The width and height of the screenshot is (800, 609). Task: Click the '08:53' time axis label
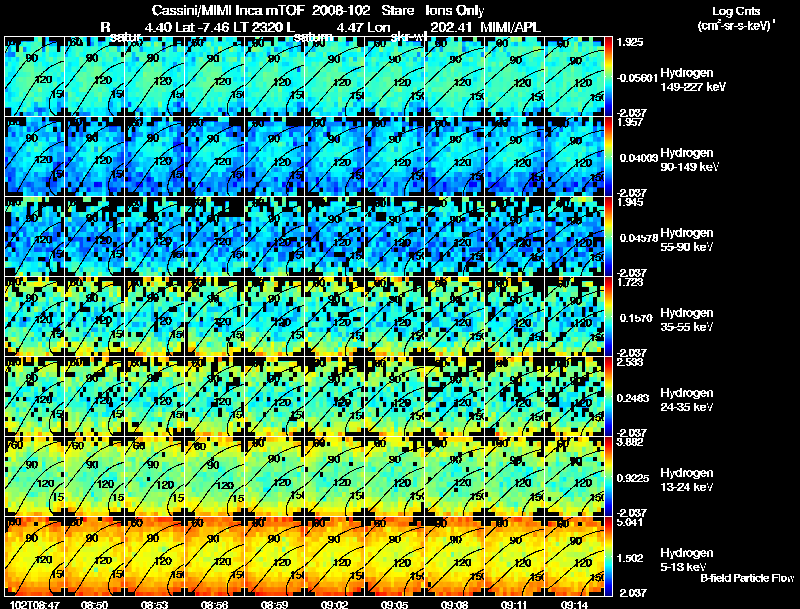click(154, 604)
